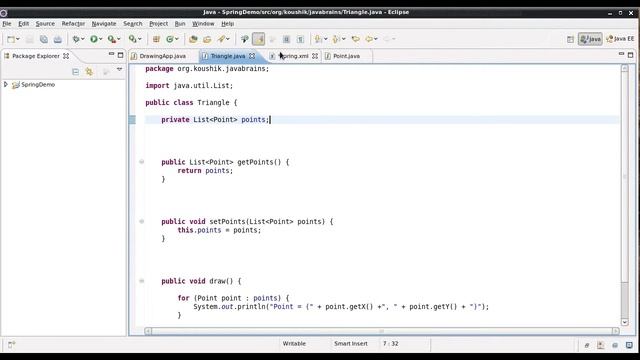Image resolution: width=640 pixels, height=360 pixels.
Task: Run the program with green play icon
Action: [x=94, y=39]
